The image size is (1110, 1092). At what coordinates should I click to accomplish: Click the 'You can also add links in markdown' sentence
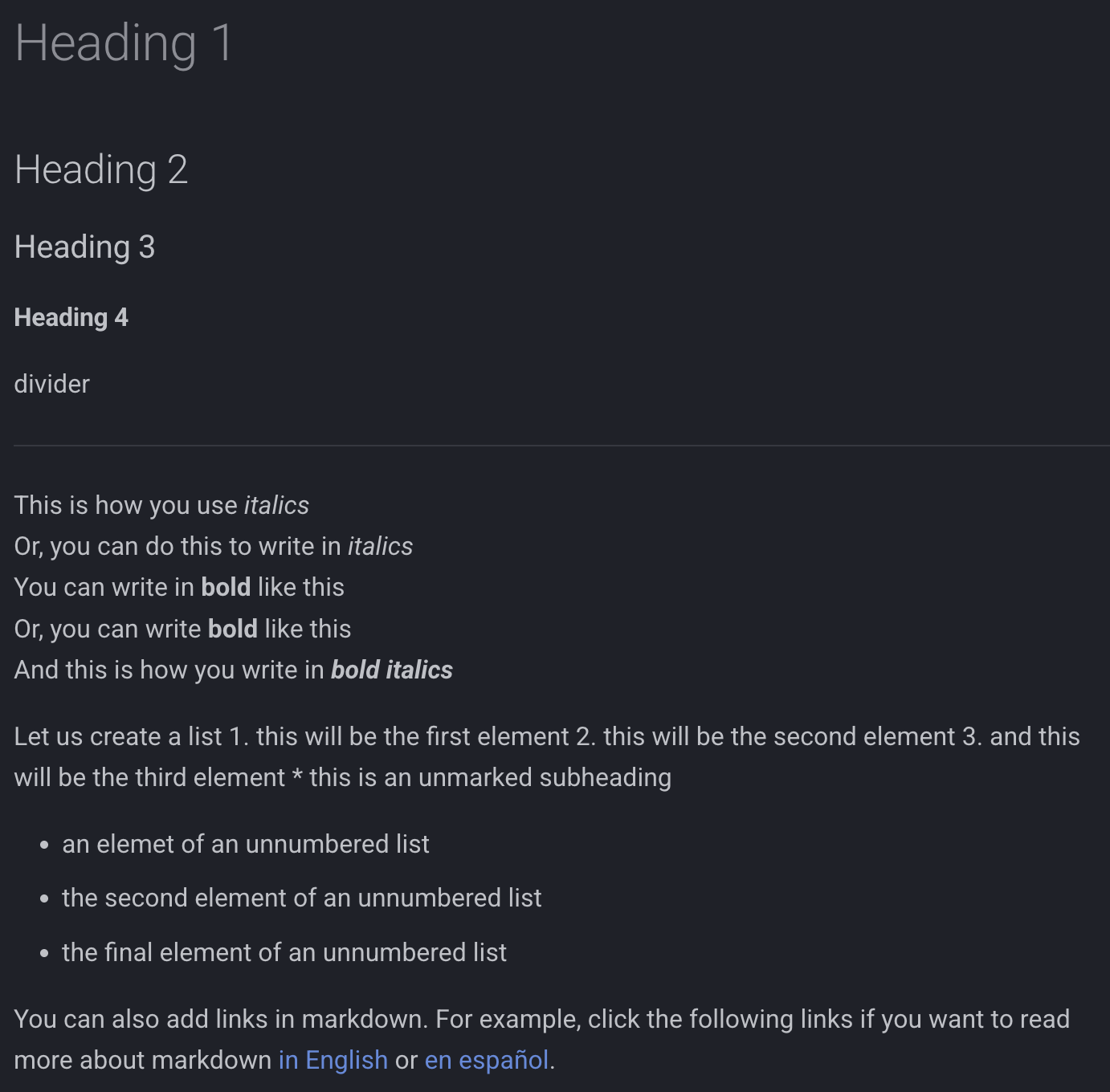[217, 1019]
